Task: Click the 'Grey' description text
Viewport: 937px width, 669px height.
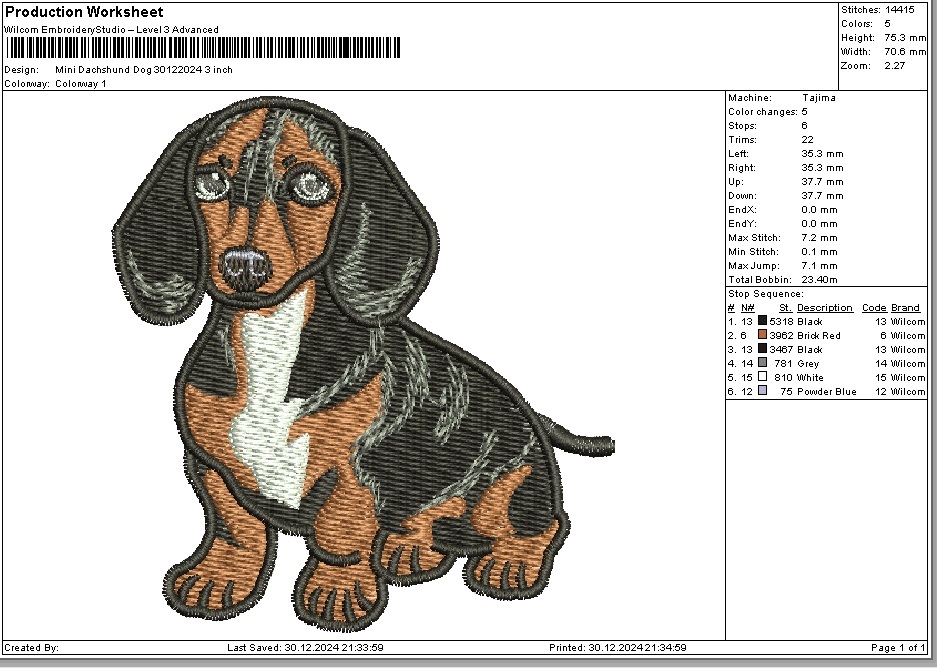Action: 808,364
